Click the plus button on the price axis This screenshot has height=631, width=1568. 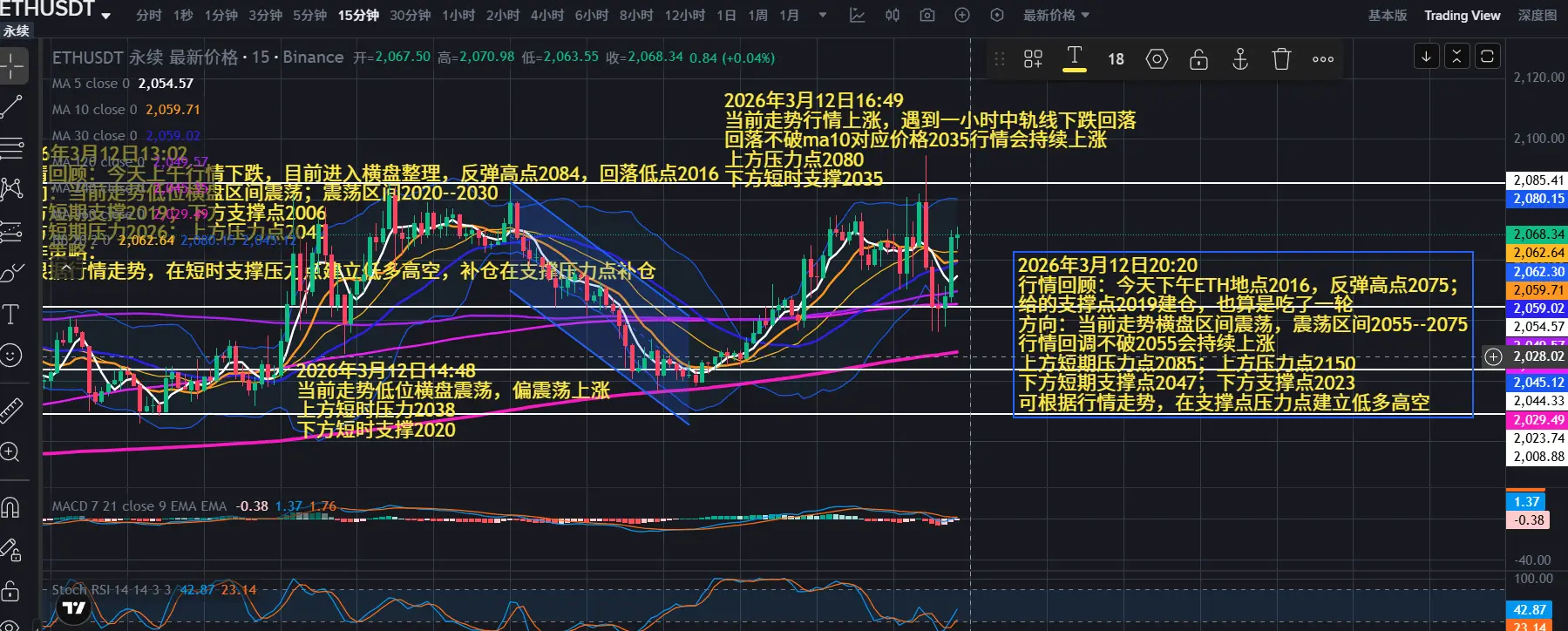1494,356
